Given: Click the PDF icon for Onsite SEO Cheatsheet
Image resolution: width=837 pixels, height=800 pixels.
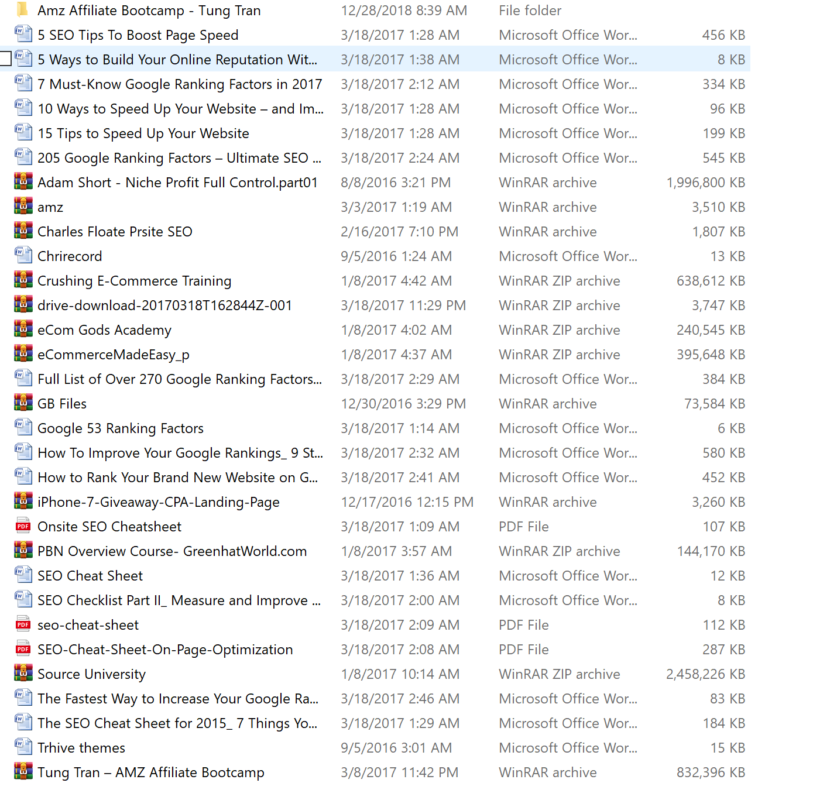Looking at the screenshot, I should point(23,526).
